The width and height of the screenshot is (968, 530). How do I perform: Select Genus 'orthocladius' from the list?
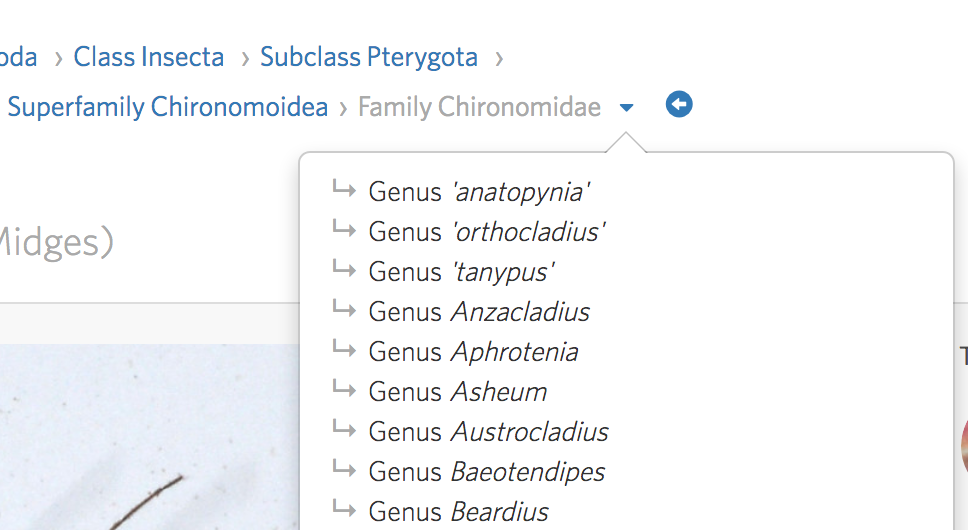486,231
